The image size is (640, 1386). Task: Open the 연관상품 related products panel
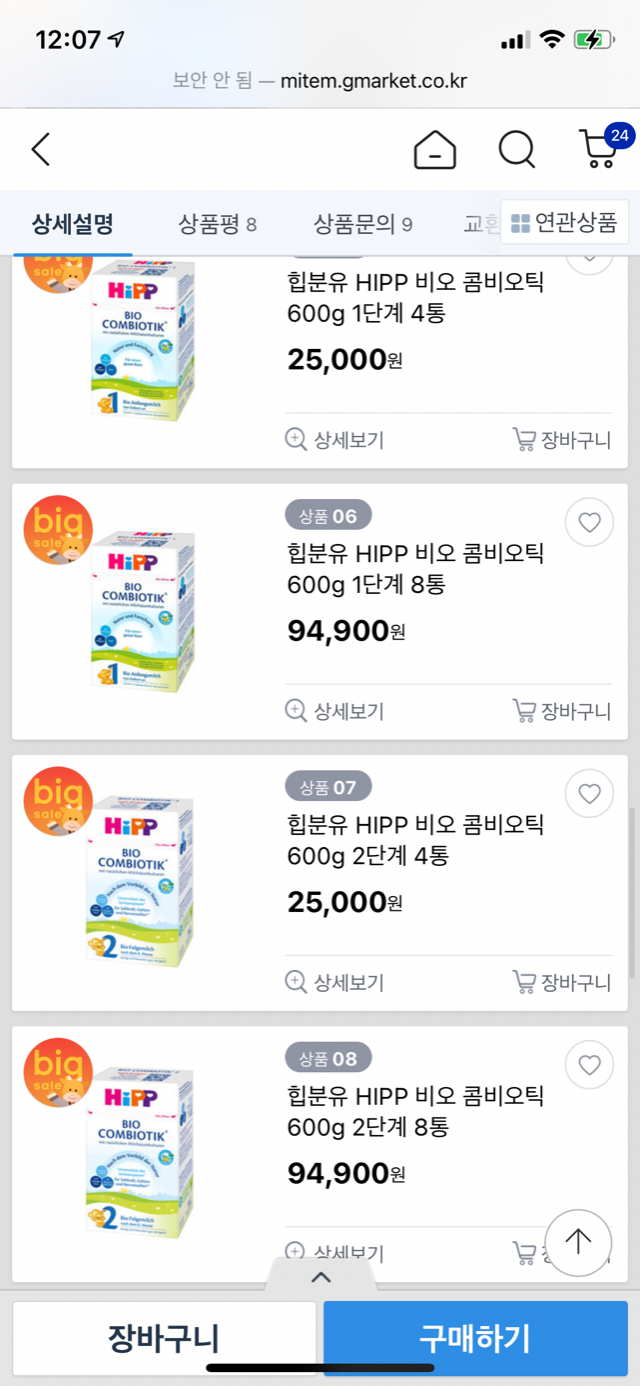point(564,222)
